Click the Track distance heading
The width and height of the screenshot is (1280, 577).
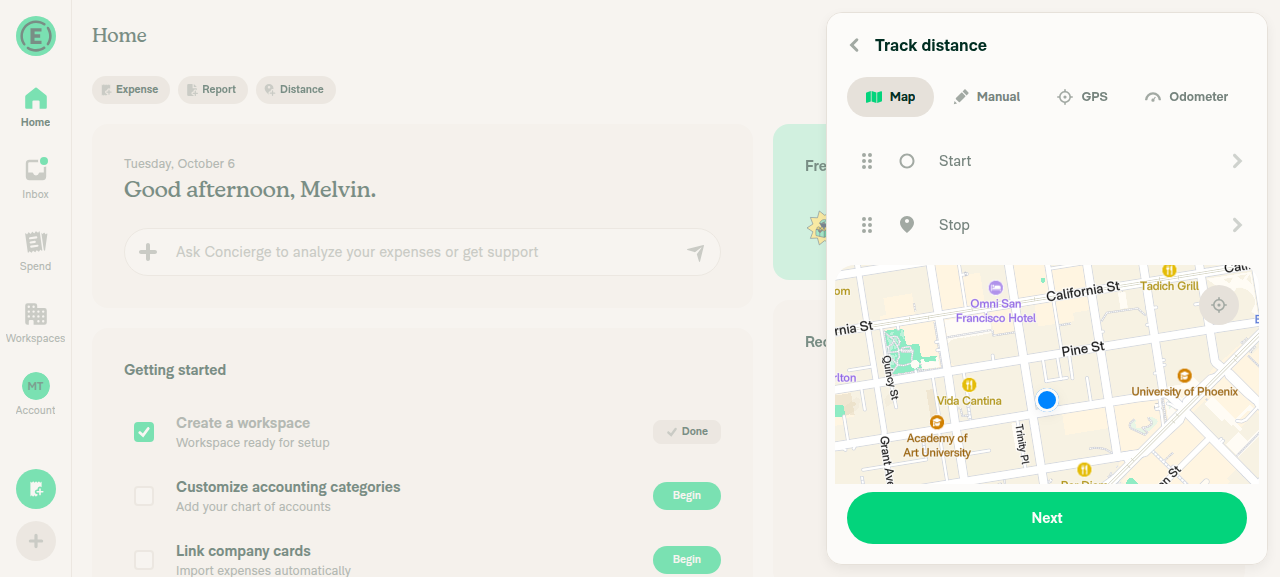[931, 45]
